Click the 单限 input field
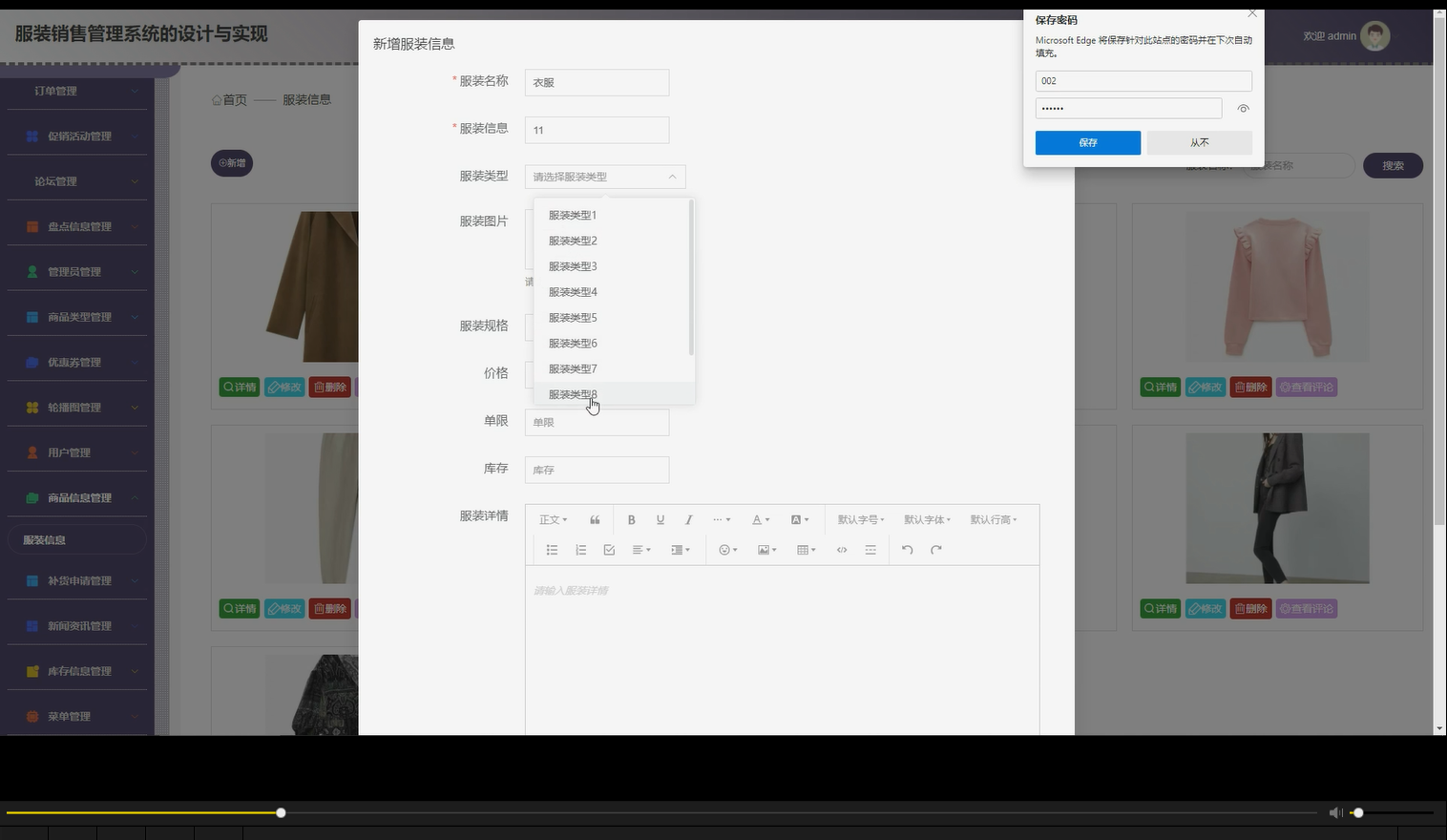The height and width of the screenshot is (840, 1447). click(596, 421)
